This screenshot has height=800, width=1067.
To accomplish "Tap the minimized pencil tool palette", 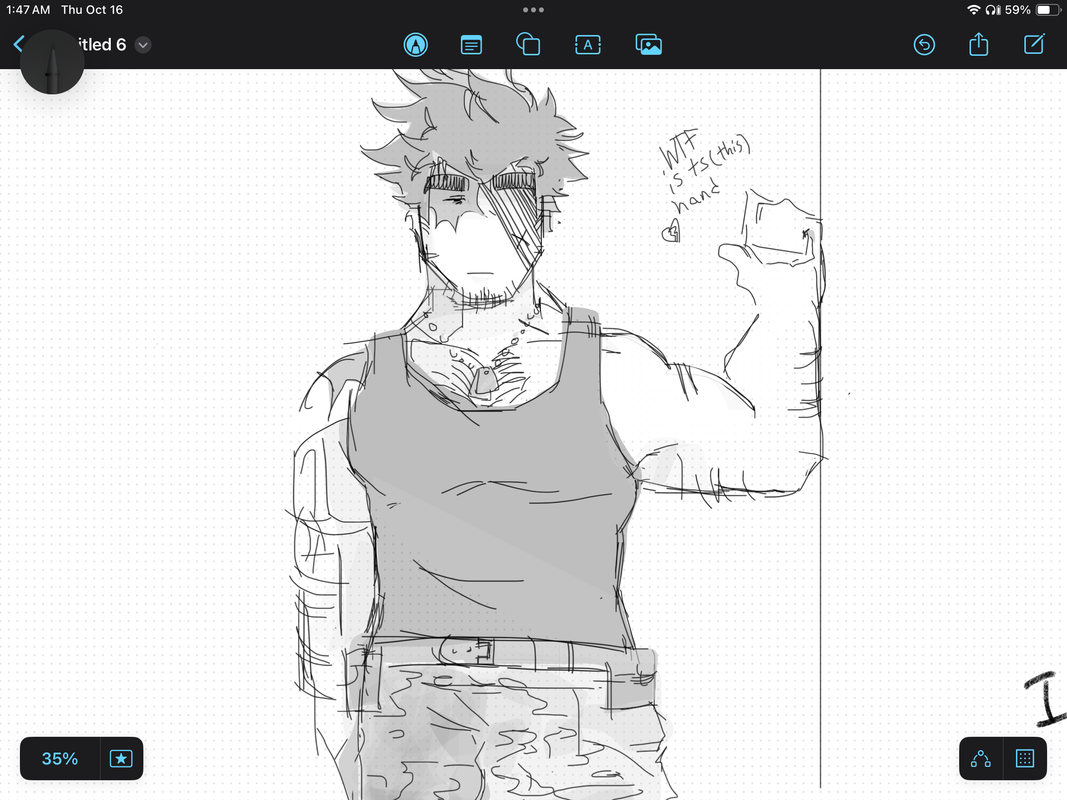I will pyautogui.click(x=52, y=62).
